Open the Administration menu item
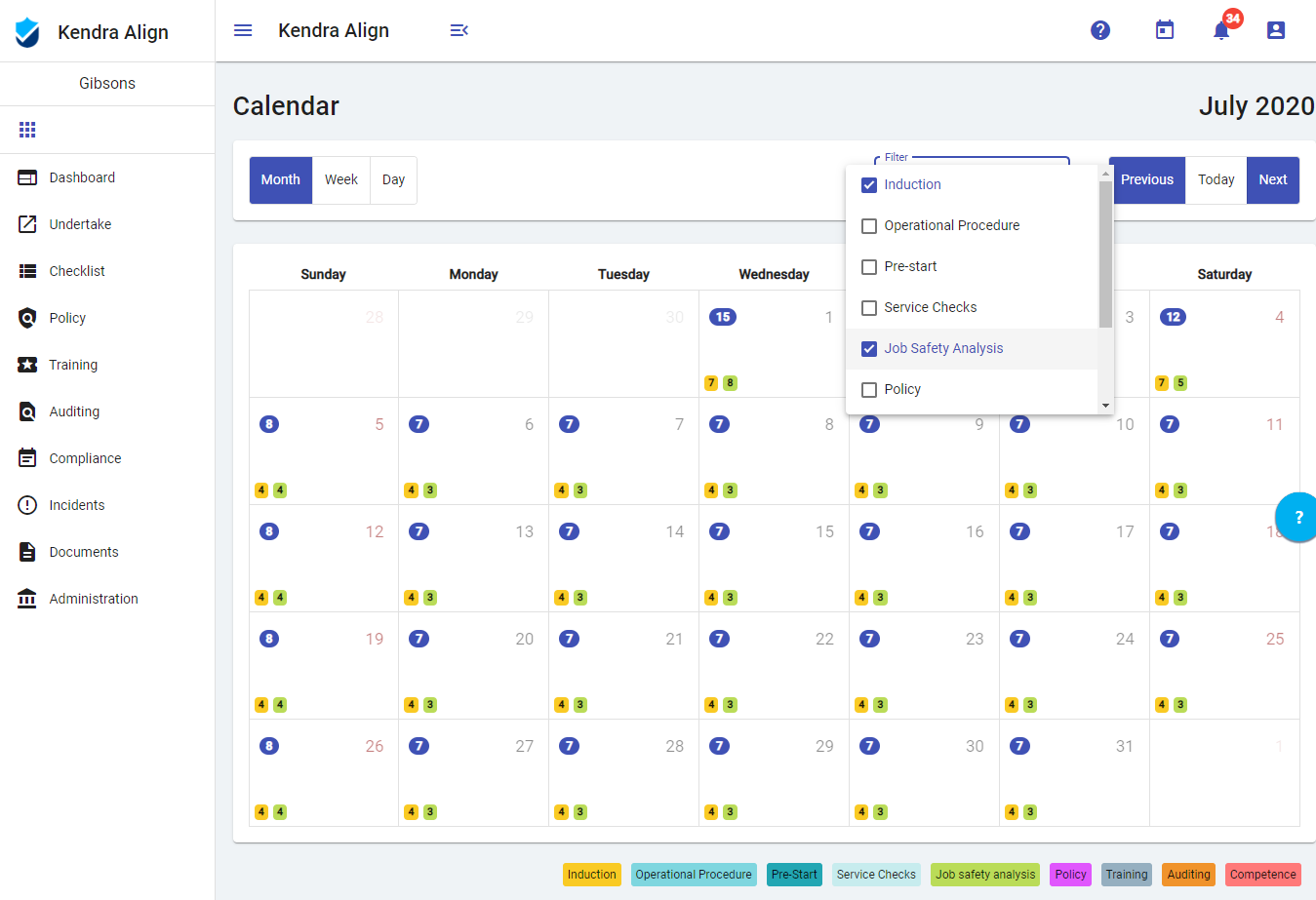The width and height of the screenshot is (1316, 900). point(107,599)
